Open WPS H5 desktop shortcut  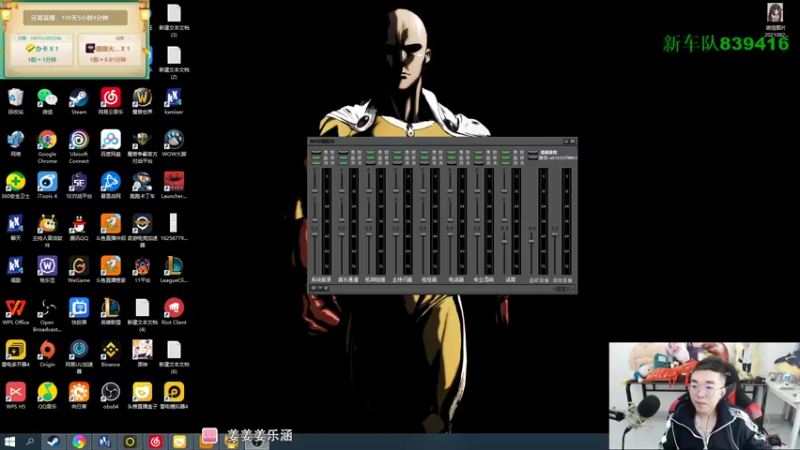click(x=15, y=396)
